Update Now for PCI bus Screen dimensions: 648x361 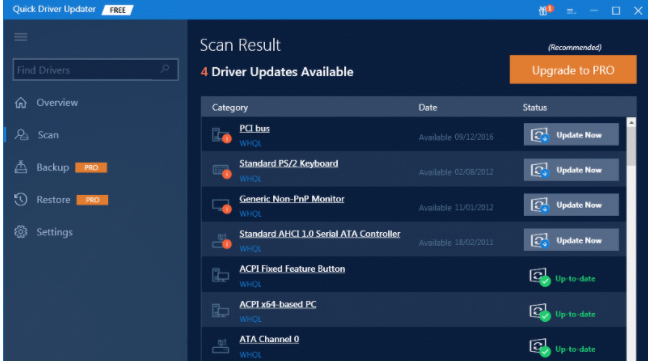pos(571,135)
